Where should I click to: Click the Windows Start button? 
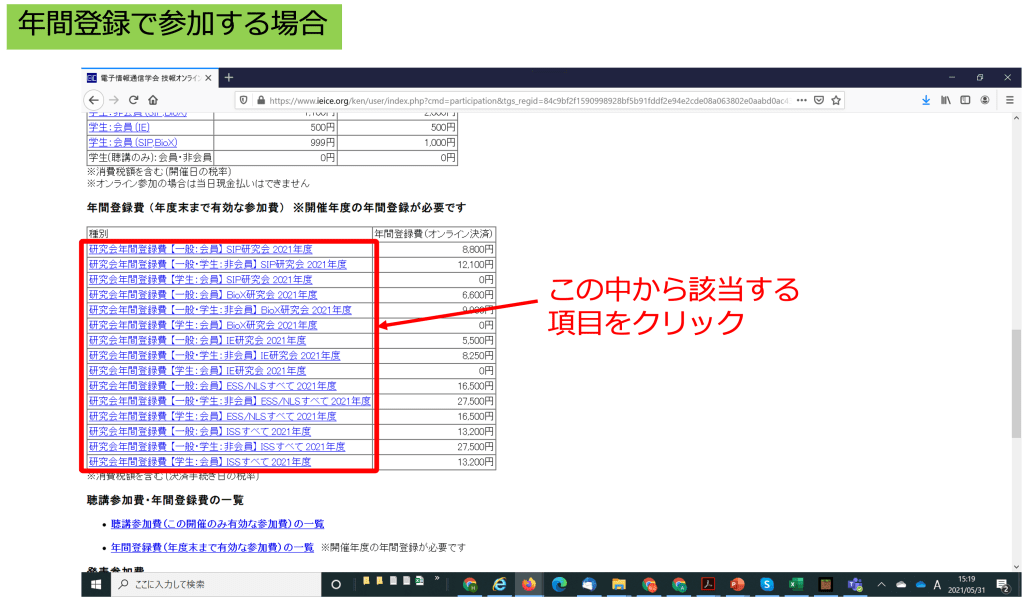pyautogui.click(x=98, y=584)
